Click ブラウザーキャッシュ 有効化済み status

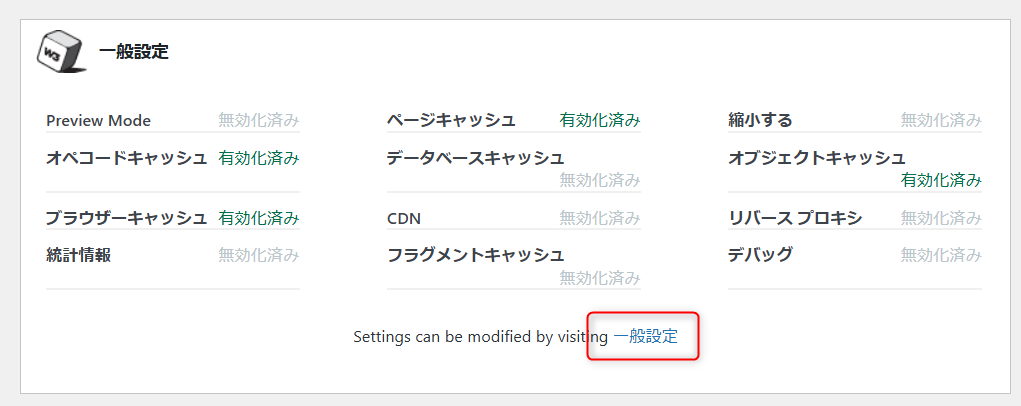pyautogui.click(x=258, y=218)
